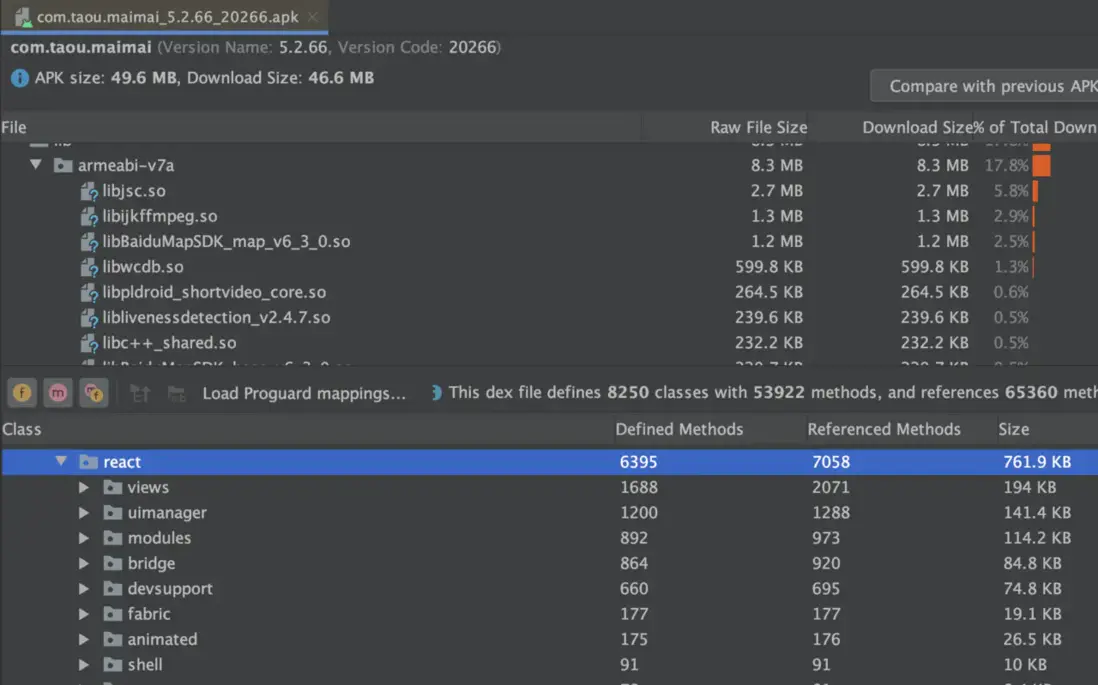Click the uimanager package folder icon
The height and width of the screenshot is (685, 1098).
[x=113, y=513]
